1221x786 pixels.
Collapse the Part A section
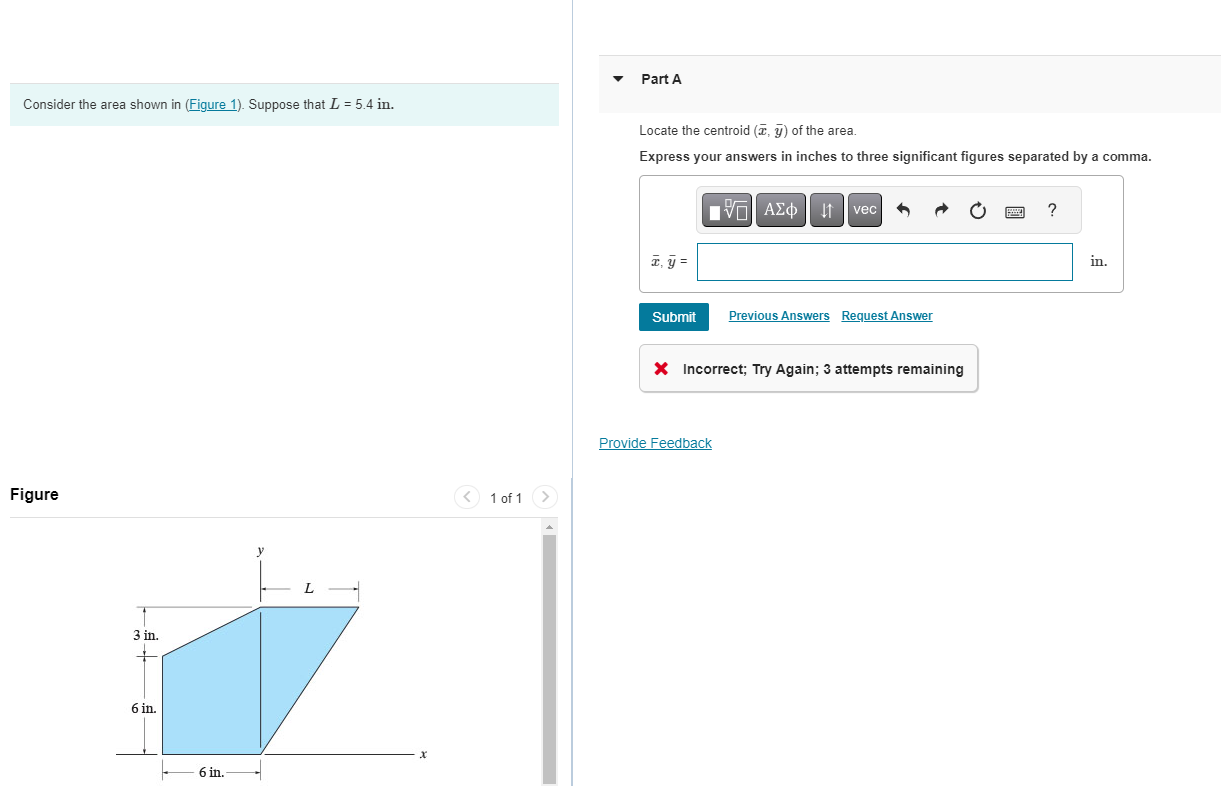click(617, 78)
